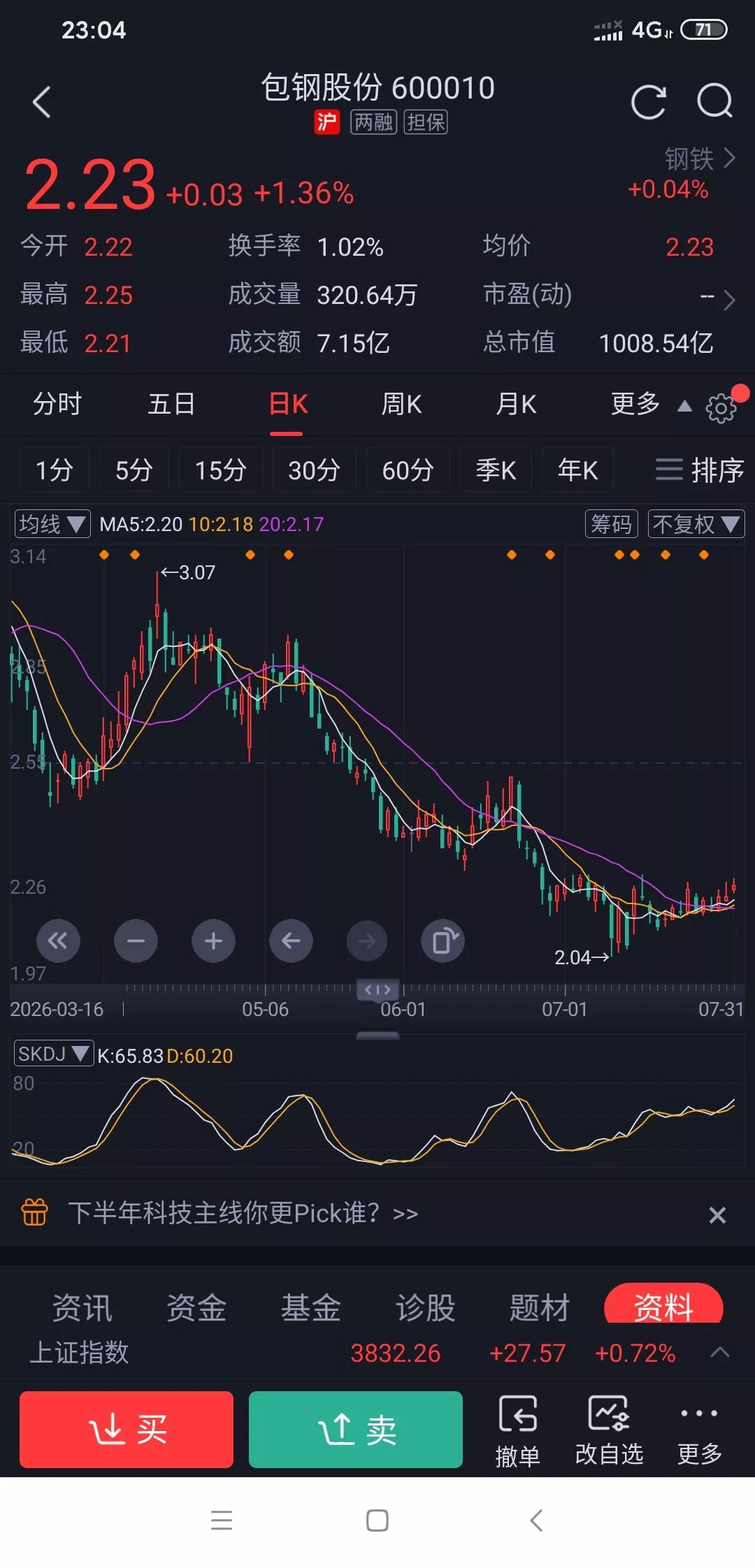Open chart settings gear icon
The width and height of the screenshot is (755, 1568).
click(721, 407)
